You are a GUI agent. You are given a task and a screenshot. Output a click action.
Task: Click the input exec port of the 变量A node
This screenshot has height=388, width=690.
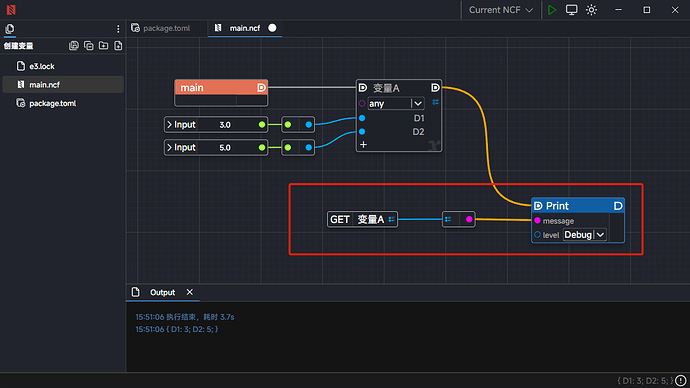coord(363,88)
